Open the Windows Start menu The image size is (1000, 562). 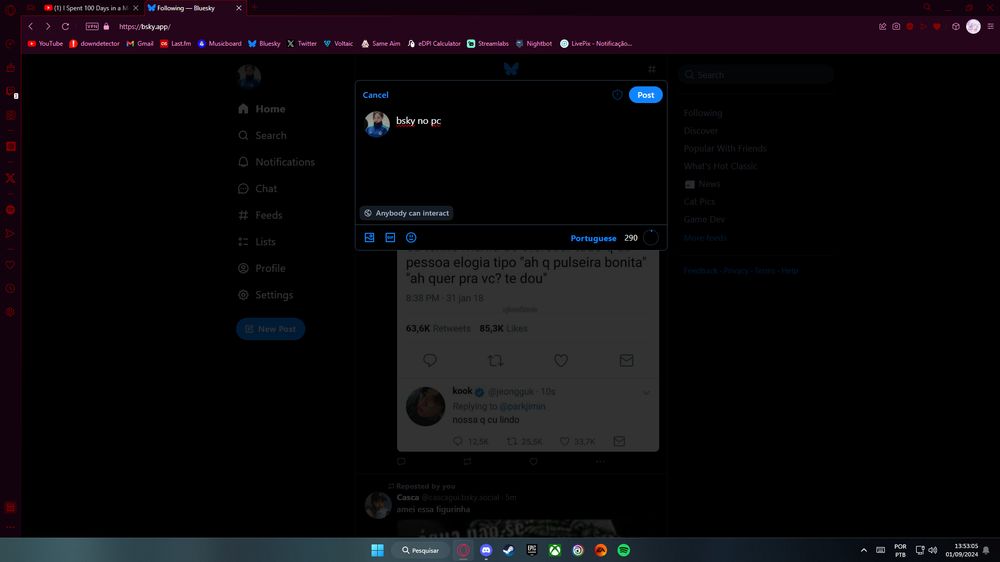(378, 550)
